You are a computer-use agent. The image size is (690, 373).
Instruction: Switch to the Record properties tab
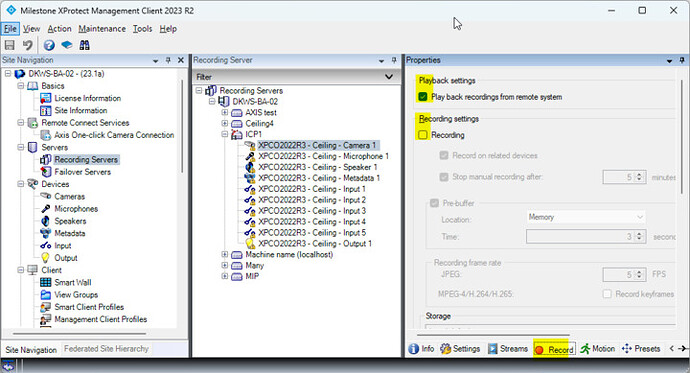coord(554,349)
